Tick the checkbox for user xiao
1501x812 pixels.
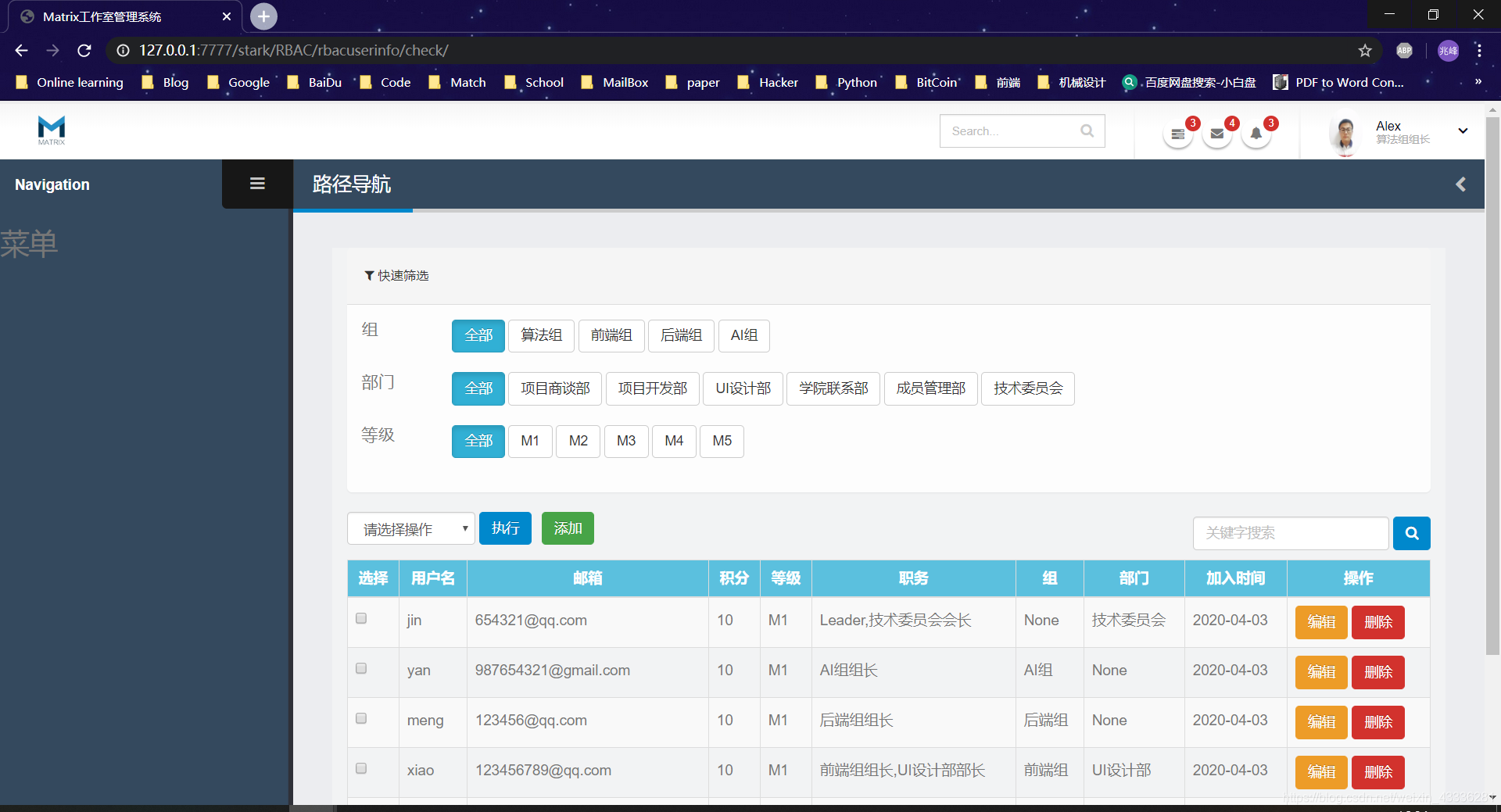click(x=361, y=768)
